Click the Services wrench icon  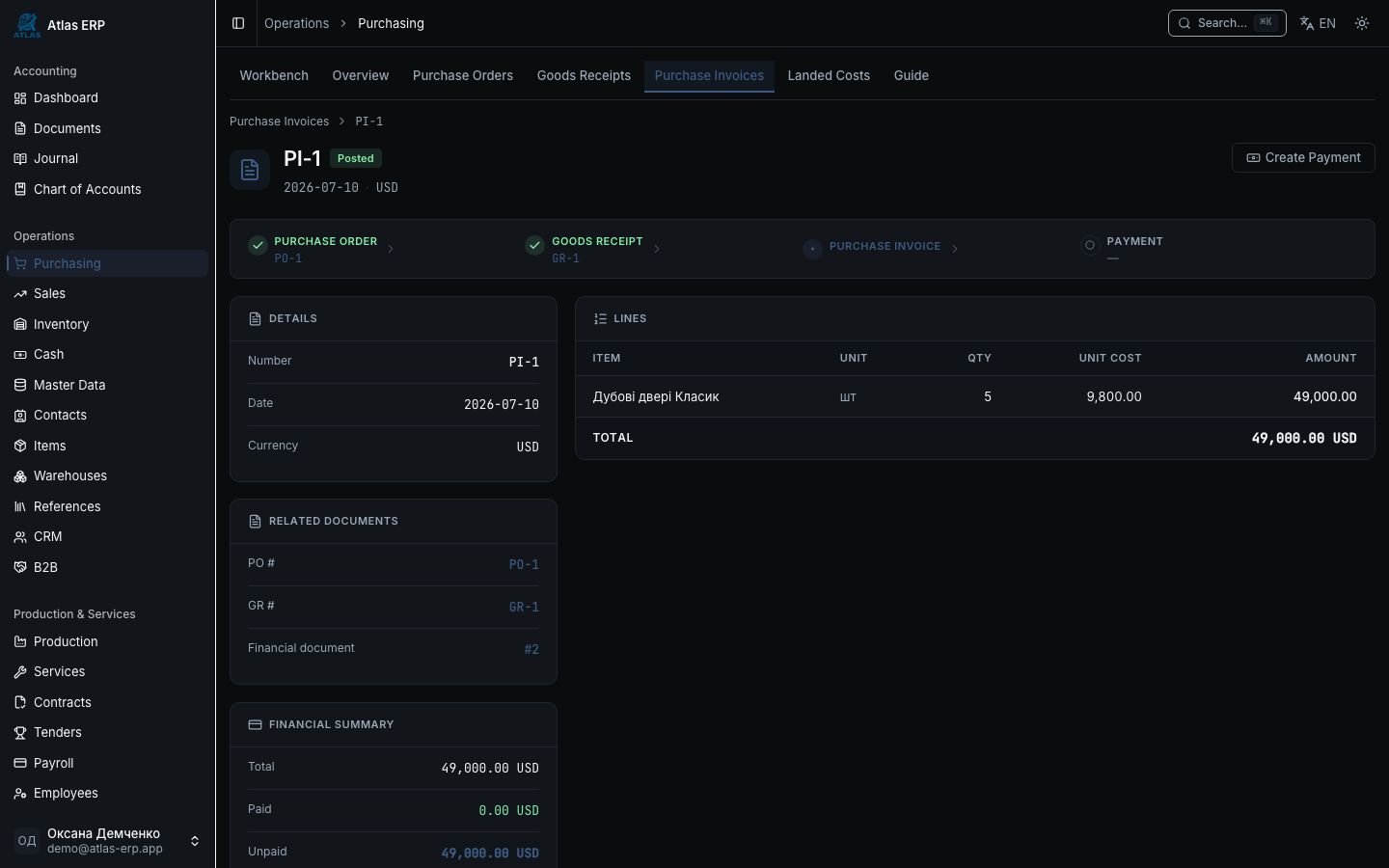click(20, 672)
